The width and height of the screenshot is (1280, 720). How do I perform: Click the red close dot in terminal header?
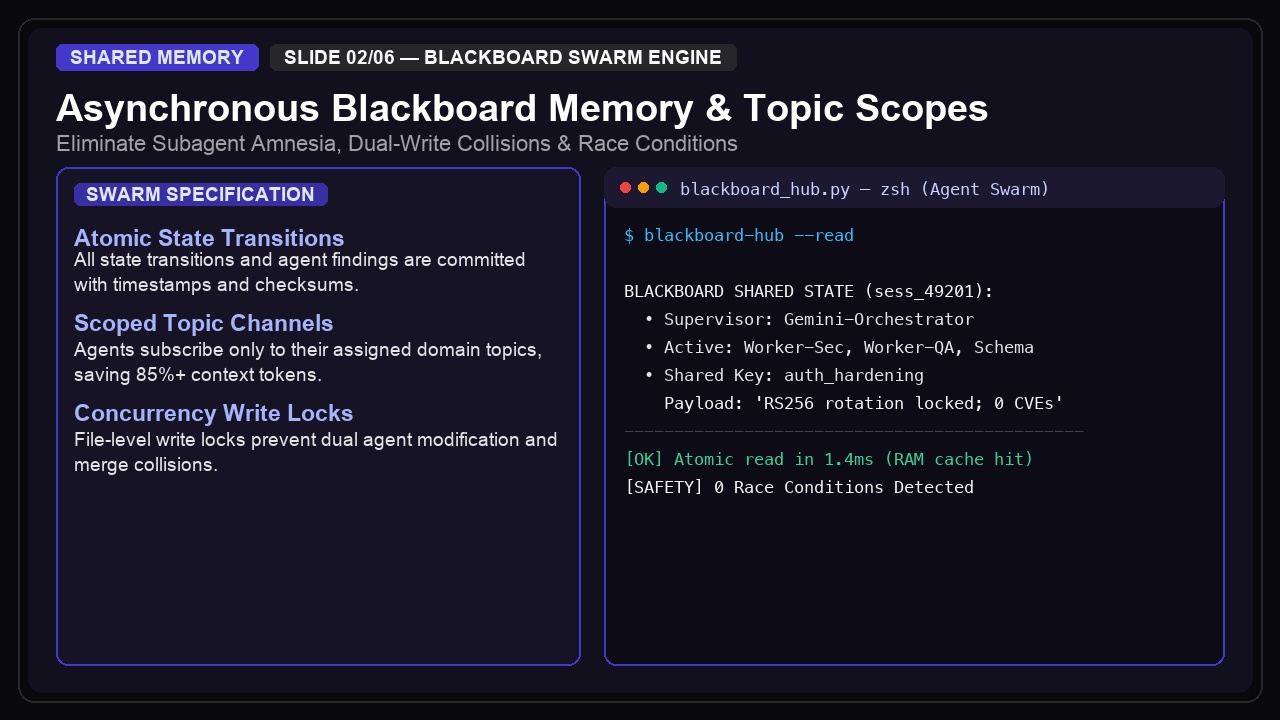(x=626, y=188)
